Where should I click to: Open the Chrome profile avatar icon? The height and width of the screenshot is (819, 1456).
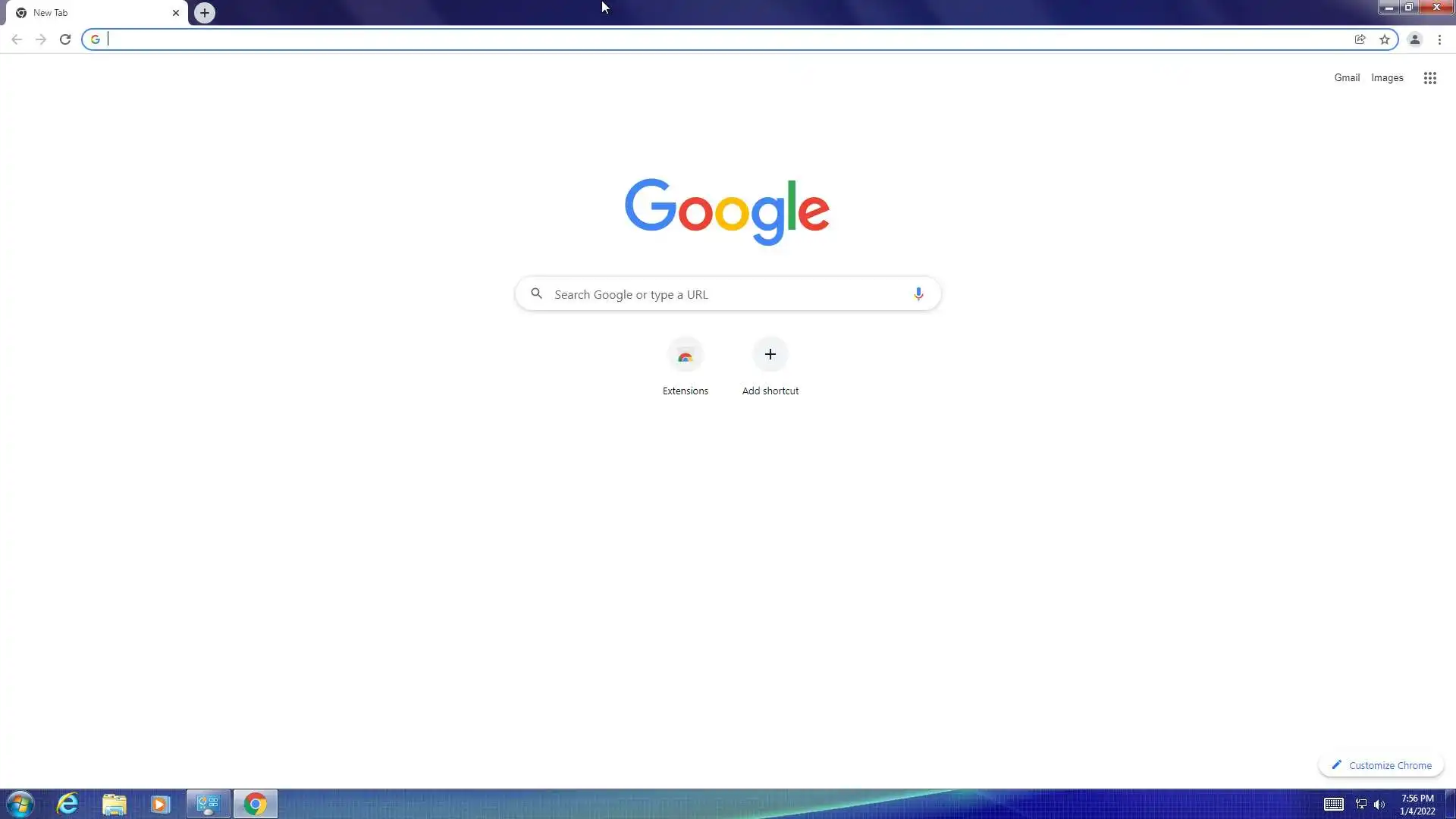tap(1414, 39)
